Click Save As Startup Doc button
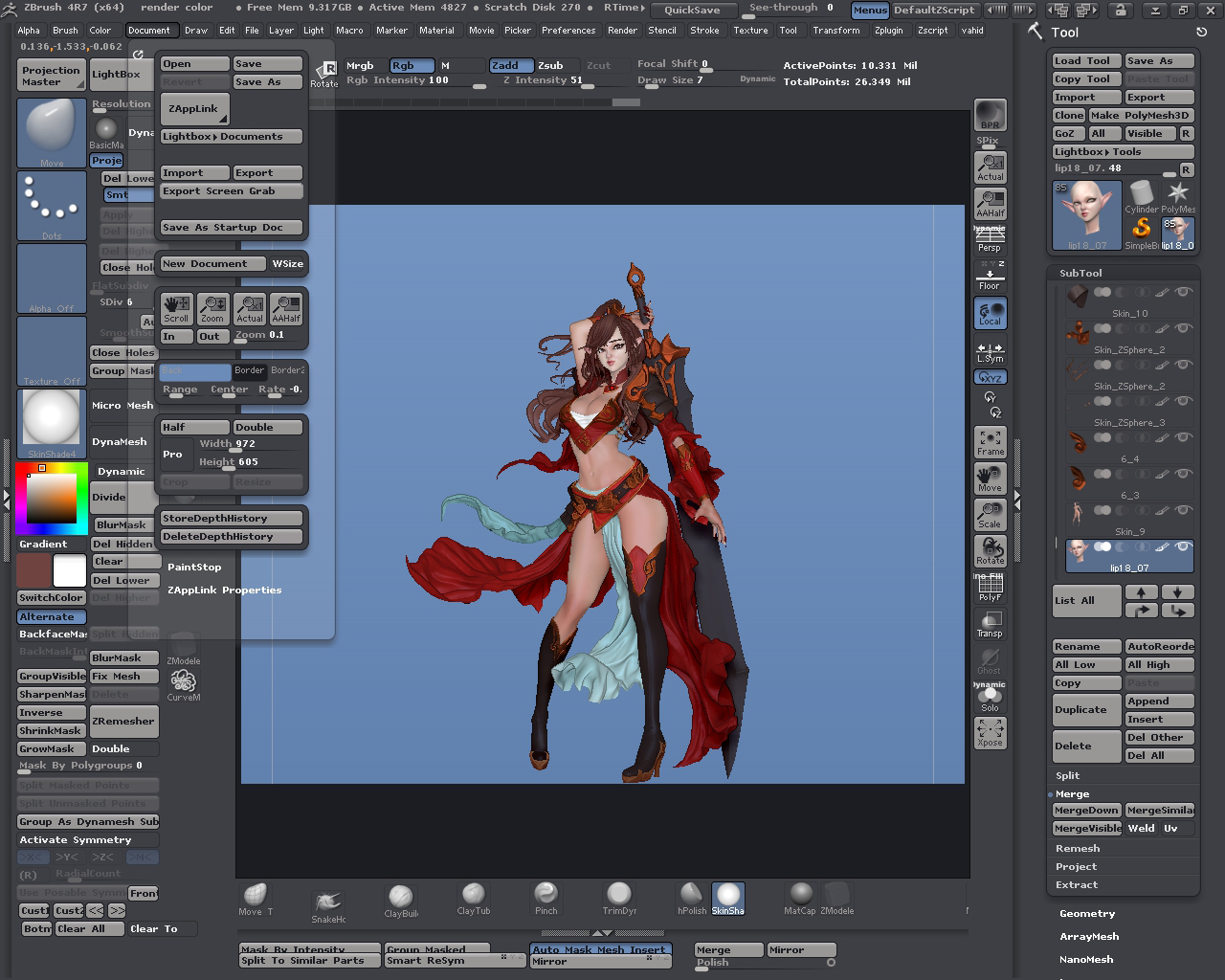Screen dimensions: 1225x980 coord(231,228)
